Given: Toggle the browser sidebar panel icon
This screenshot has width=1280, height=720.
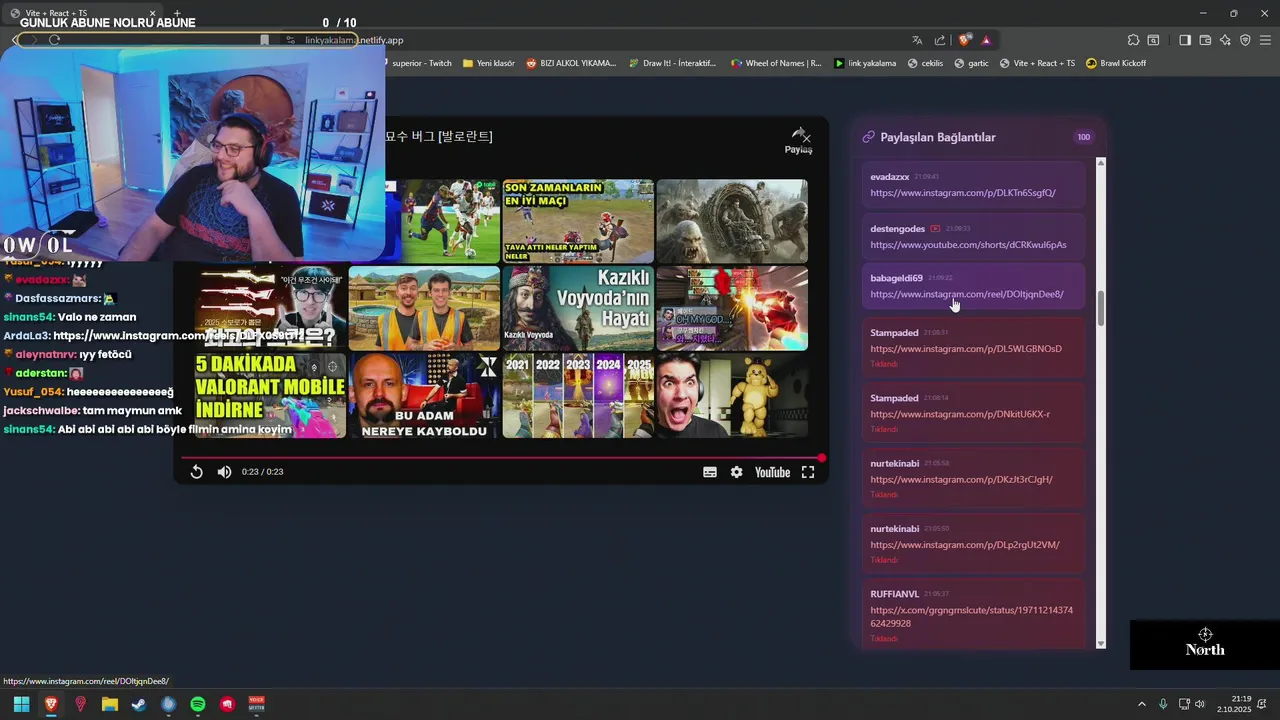Looking at the screenshot, I should (1185, 40).
